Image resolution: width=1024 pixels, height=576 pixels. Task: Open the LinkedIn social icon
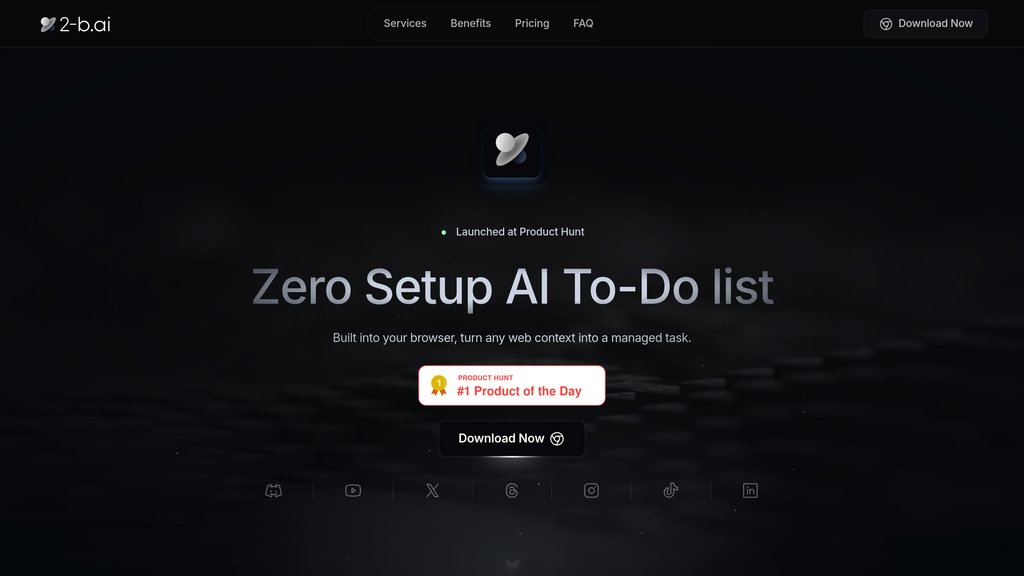[750, 490]
